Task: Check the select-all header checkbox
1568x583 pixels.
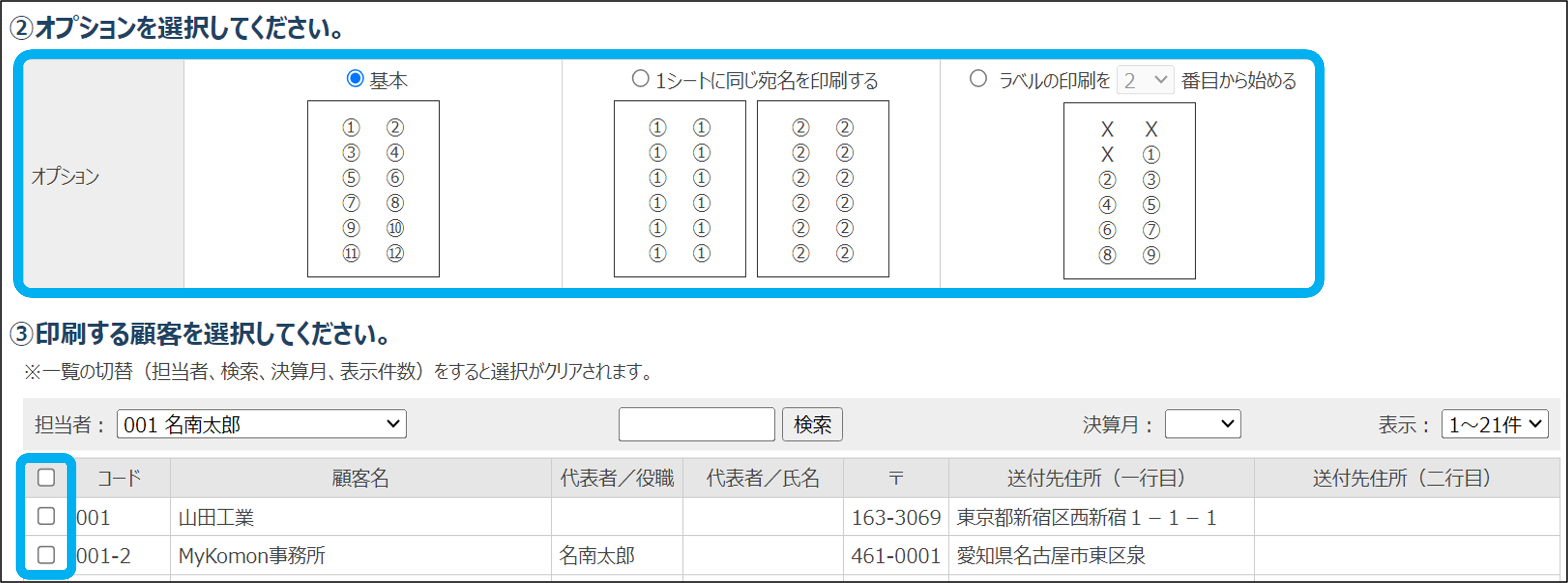Action: (46, 478)
